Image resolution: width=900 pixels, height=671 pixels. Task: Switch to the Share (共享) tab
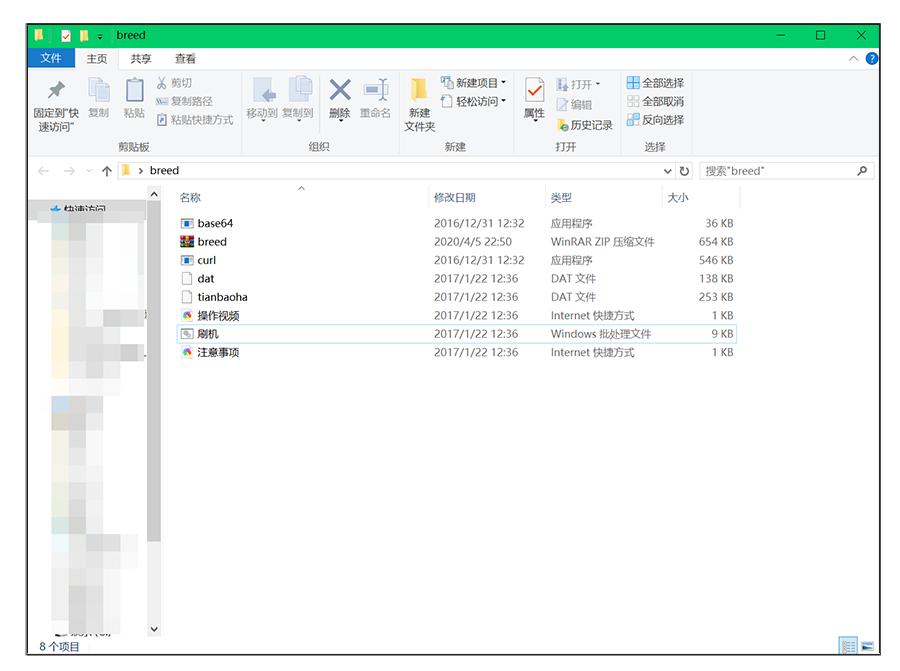click(141, 59)
